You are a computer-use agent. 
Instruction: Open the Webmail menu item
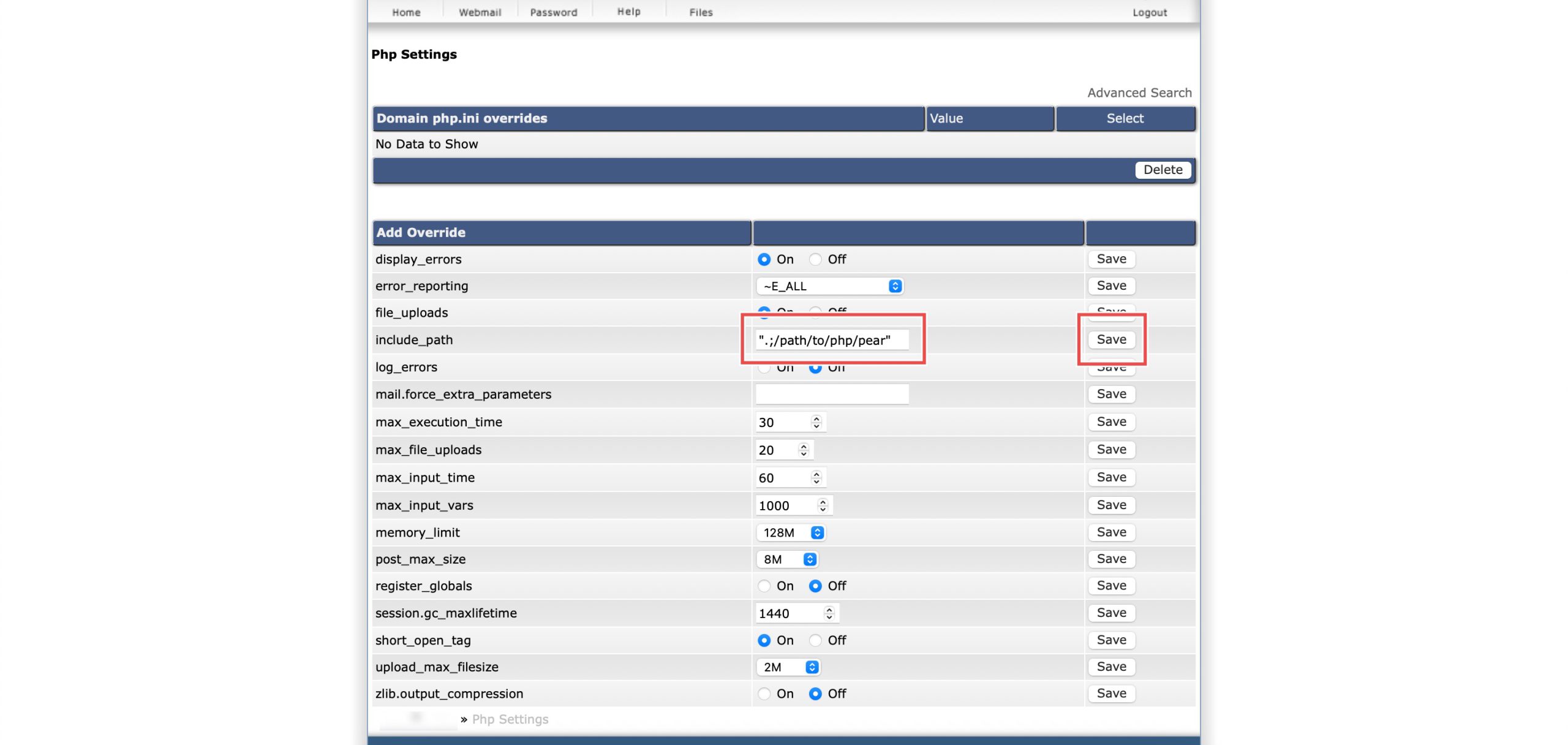(480, 12)
